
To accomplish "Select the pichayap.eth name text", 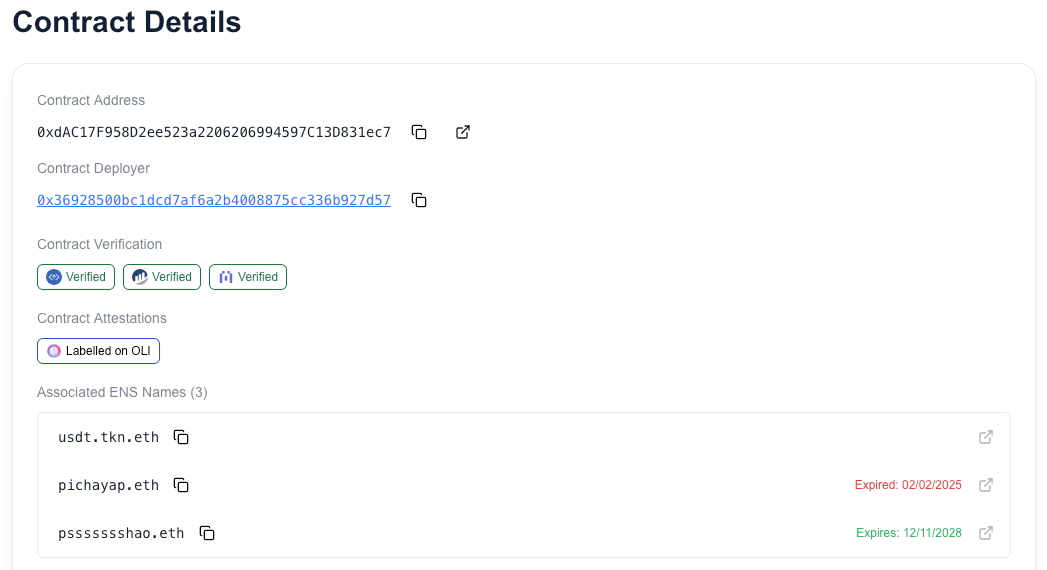I will point(108,485).
